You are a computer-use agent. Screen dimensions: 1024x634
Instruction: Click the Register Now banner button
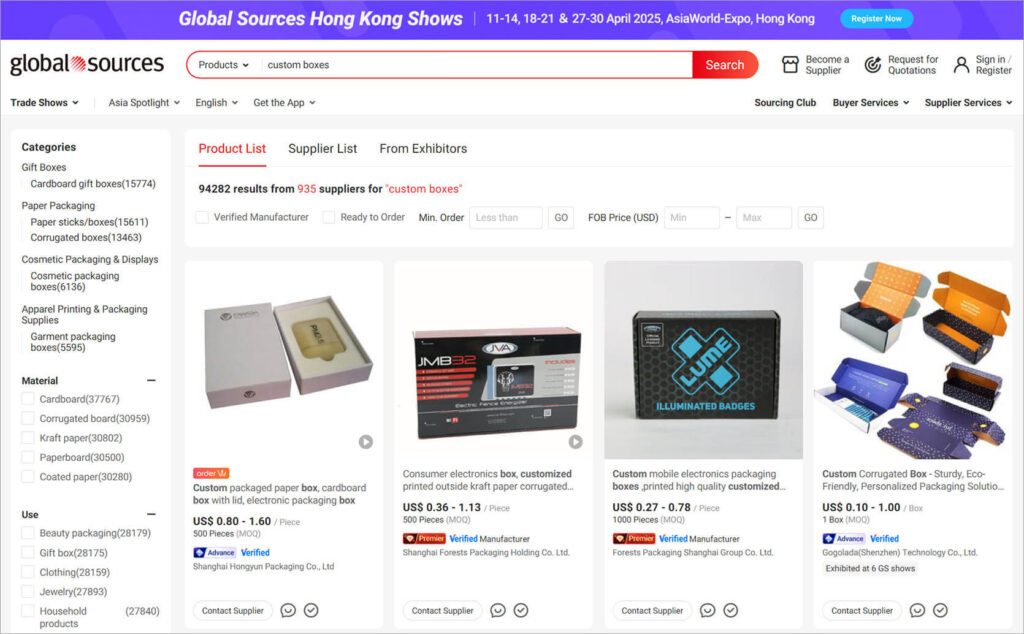click(x=876, y=19)
